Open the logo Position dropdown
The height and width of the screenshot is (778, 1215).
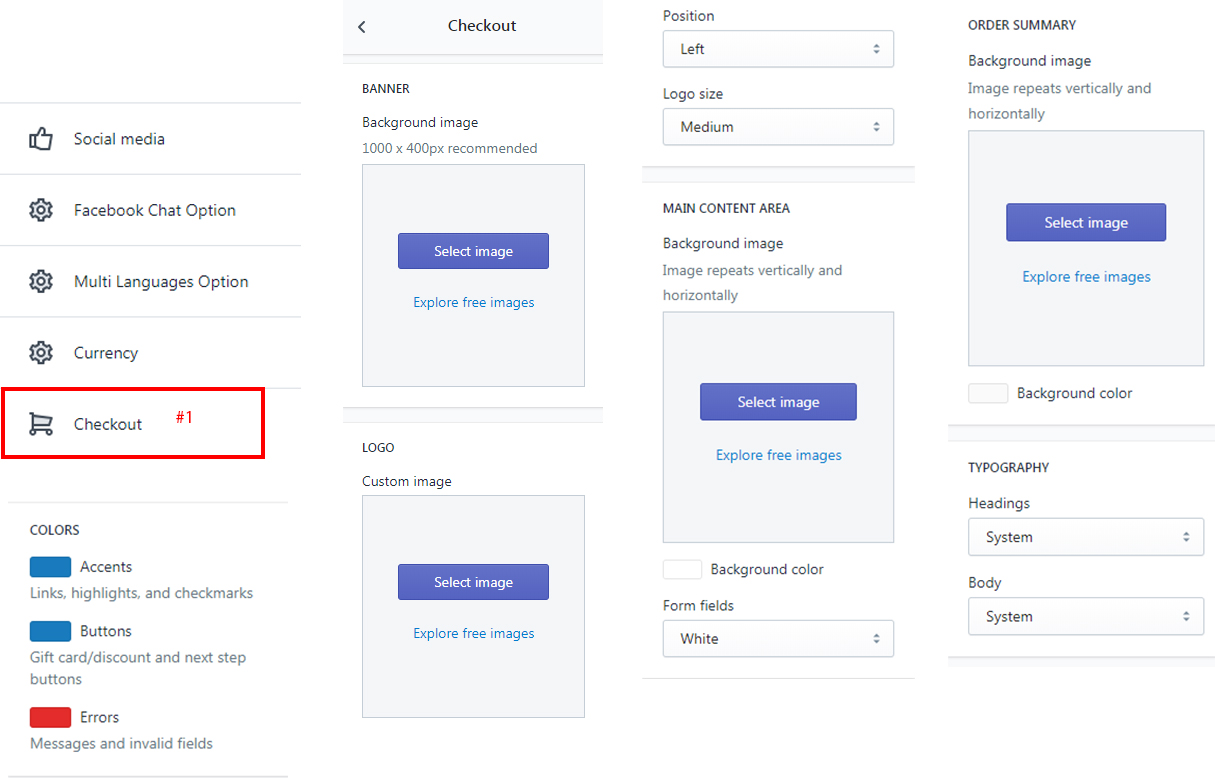click(x=778, y=49)
